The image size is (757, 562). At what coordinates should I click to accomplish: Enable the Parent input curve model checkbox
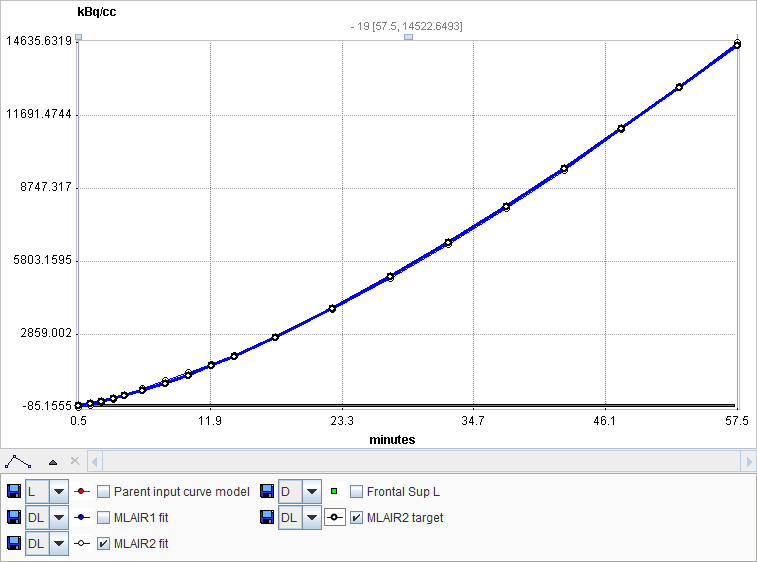(x=103, y=492)
